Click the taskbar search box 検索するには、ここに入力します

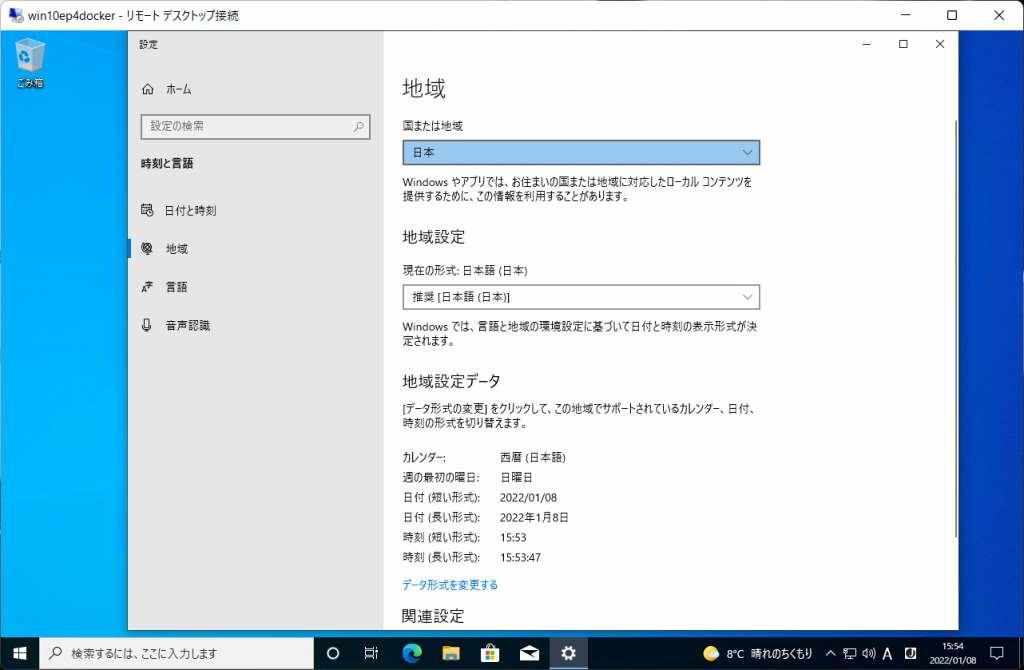(x=177, y=653)
